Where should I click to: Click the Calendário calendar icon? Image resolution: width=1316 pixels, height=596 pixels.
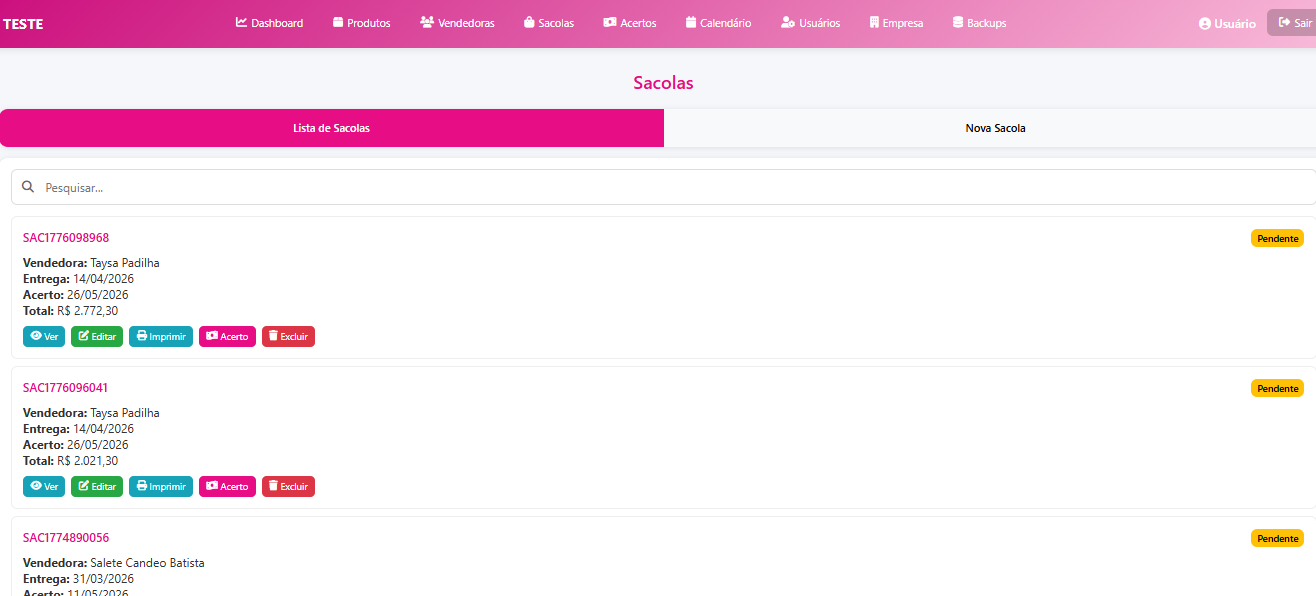point(691,22)
